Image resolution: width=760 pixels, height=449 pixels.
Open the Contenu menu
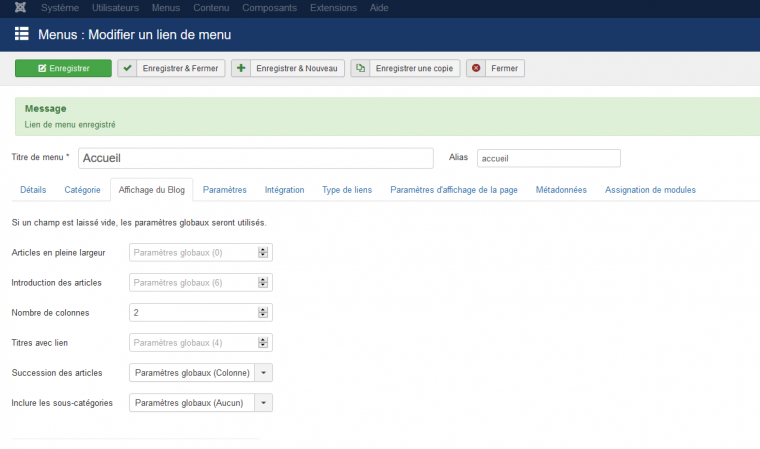tap(211, 8)
